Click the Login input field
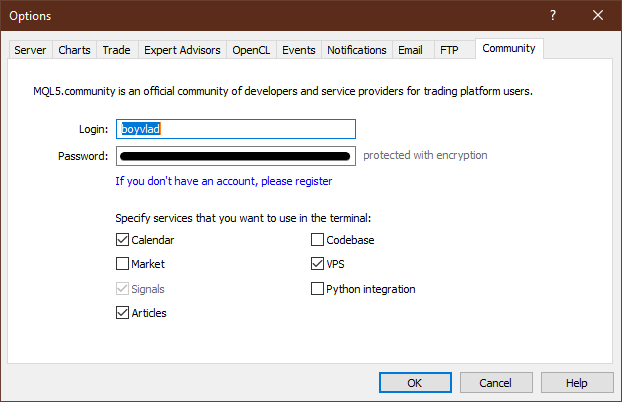The width and height of the screenshot is (622, 402). pos(236,129)
